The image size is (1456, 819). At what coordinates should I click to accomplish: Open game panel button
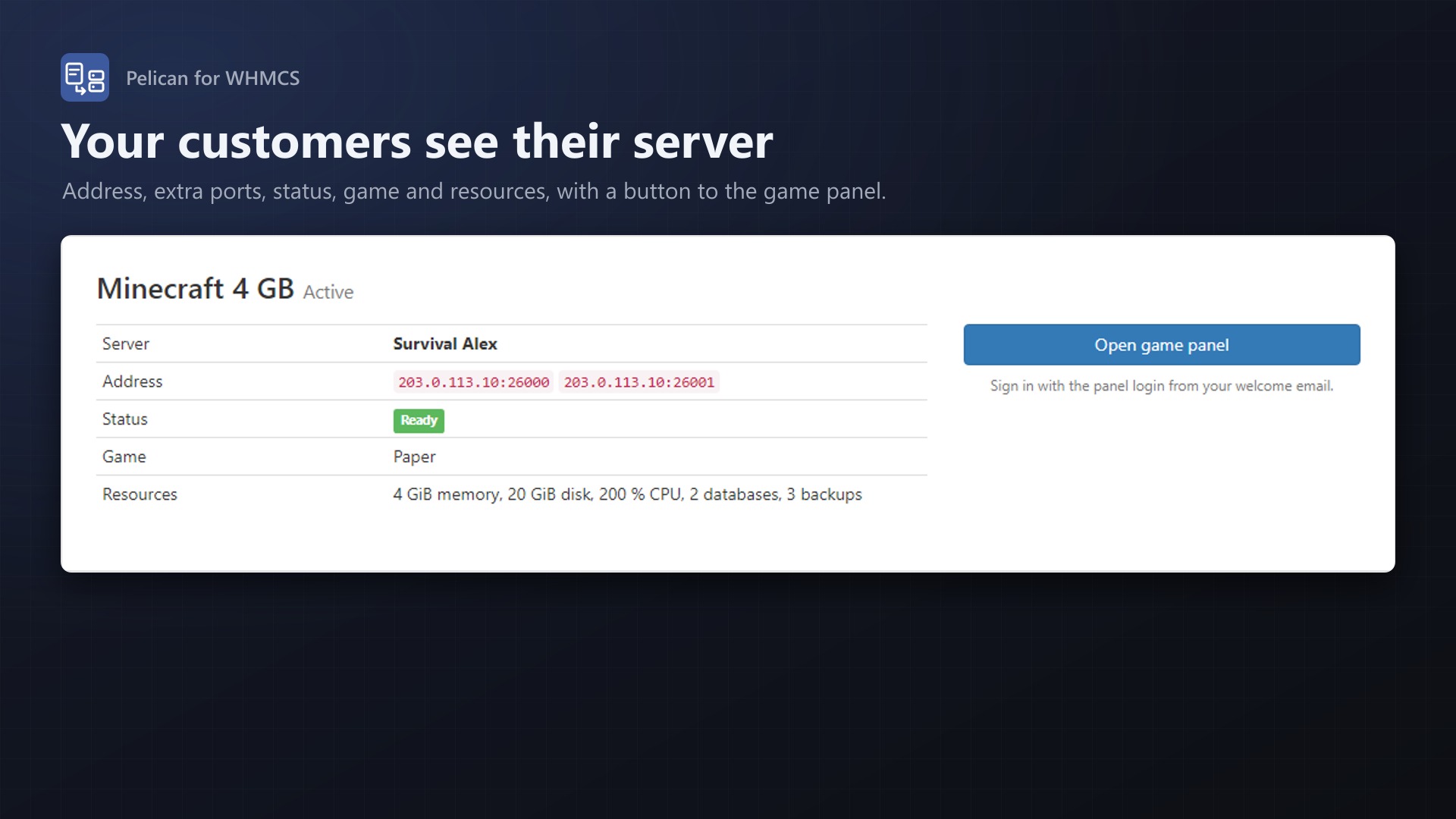click(1162, 345)
